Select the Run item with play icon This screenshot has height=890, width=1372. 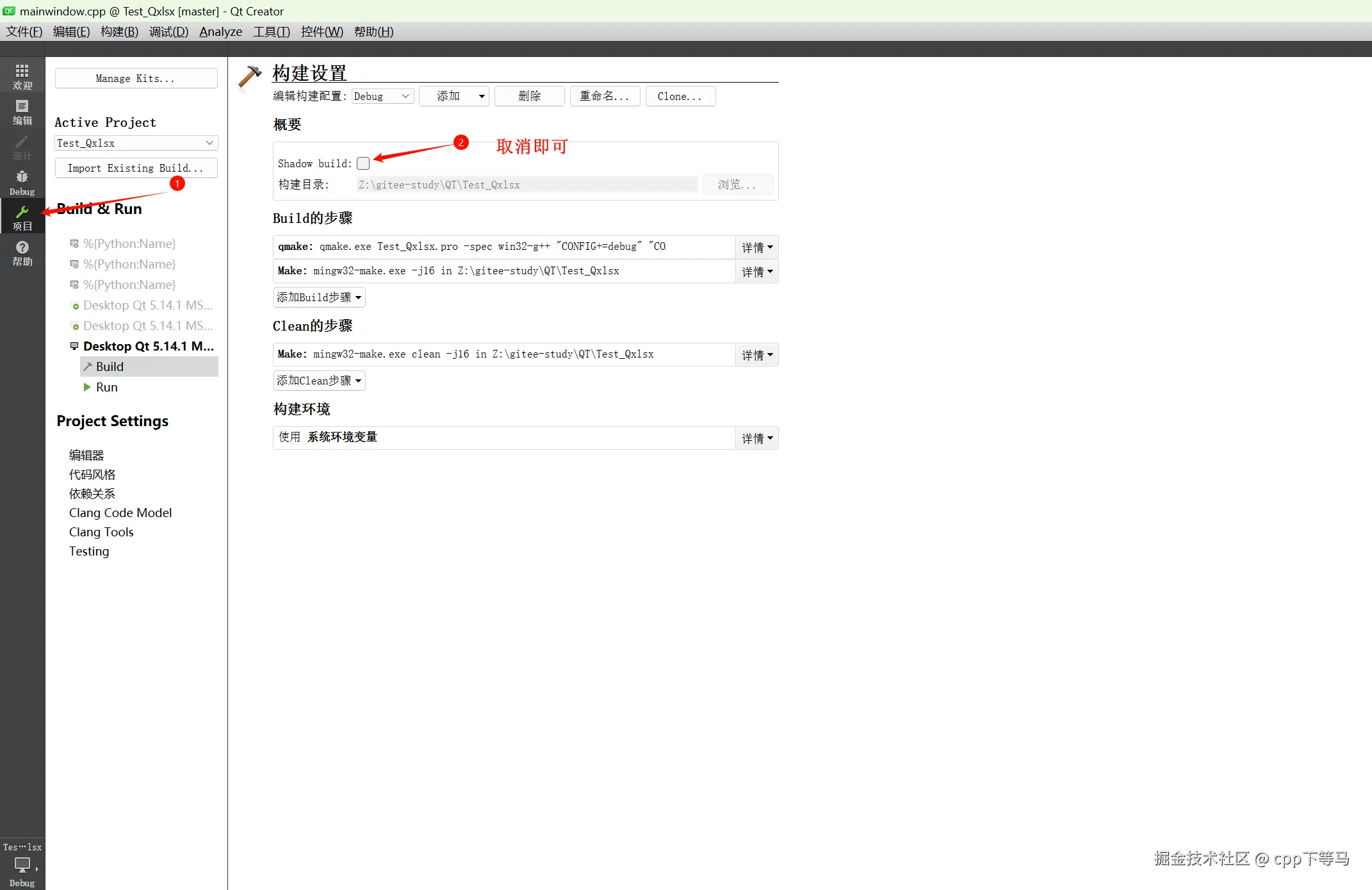coord(106,387)
